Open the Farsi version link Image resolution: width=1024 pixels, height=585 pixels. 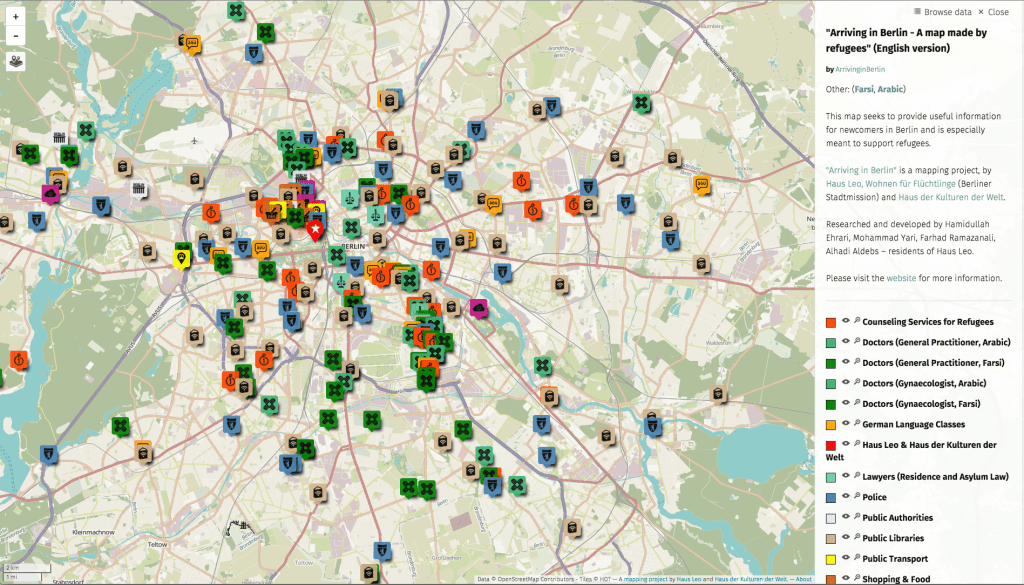pos(865,89)
